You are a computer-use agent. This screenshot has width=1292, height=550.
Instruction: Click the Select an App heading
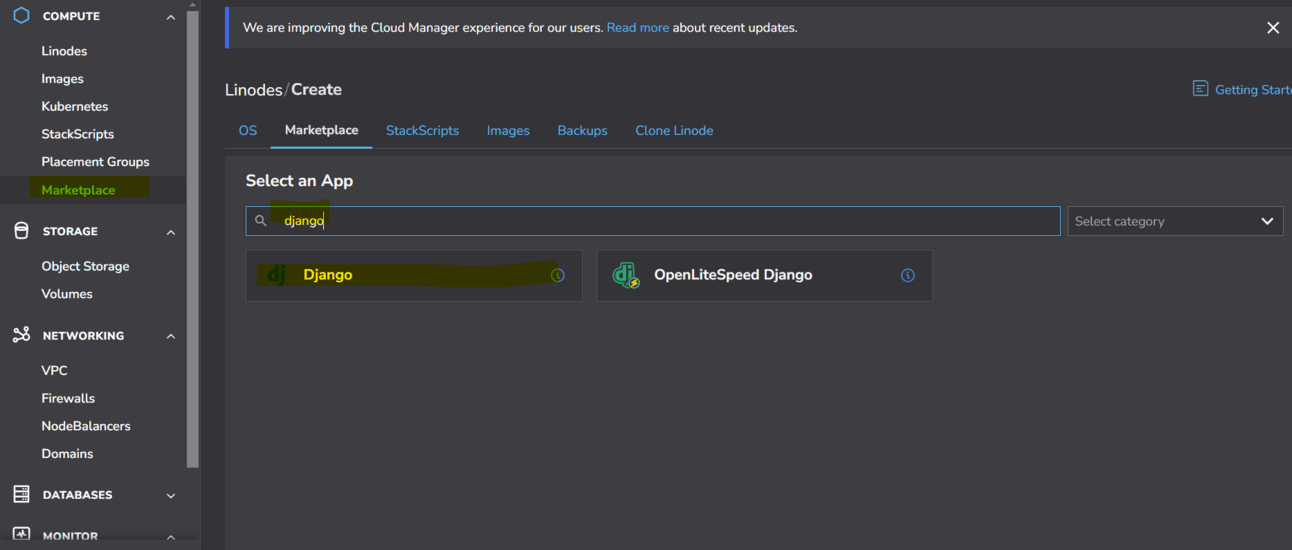pos(299,181)
